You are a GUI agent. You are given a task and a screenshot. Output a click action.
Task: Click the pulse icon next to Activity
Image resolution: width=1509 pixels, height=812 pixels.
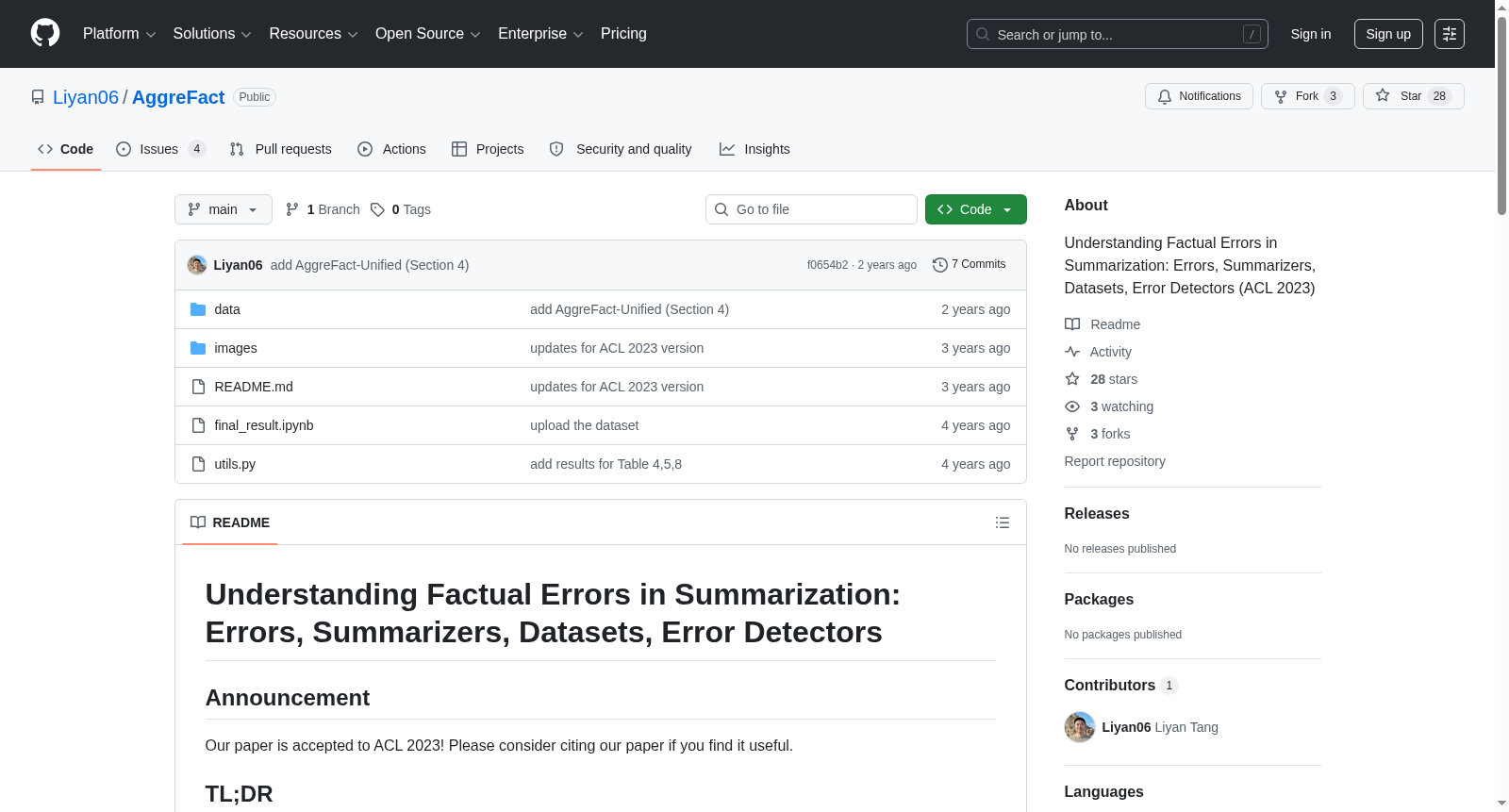[1072, 352]
